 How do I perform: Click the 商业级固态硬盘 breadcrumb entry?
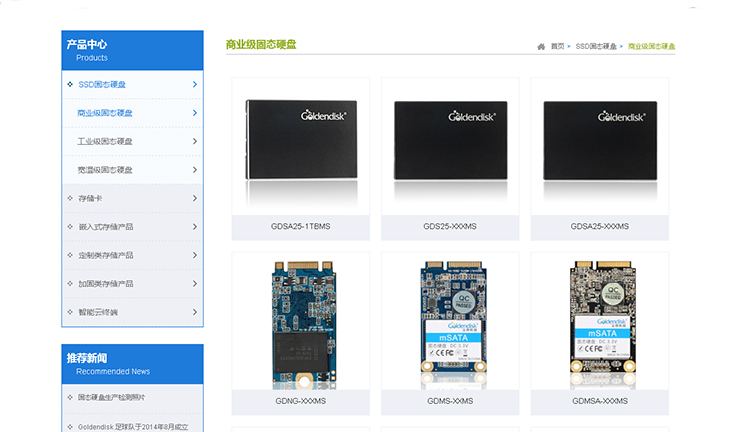(x=652, y=46)
